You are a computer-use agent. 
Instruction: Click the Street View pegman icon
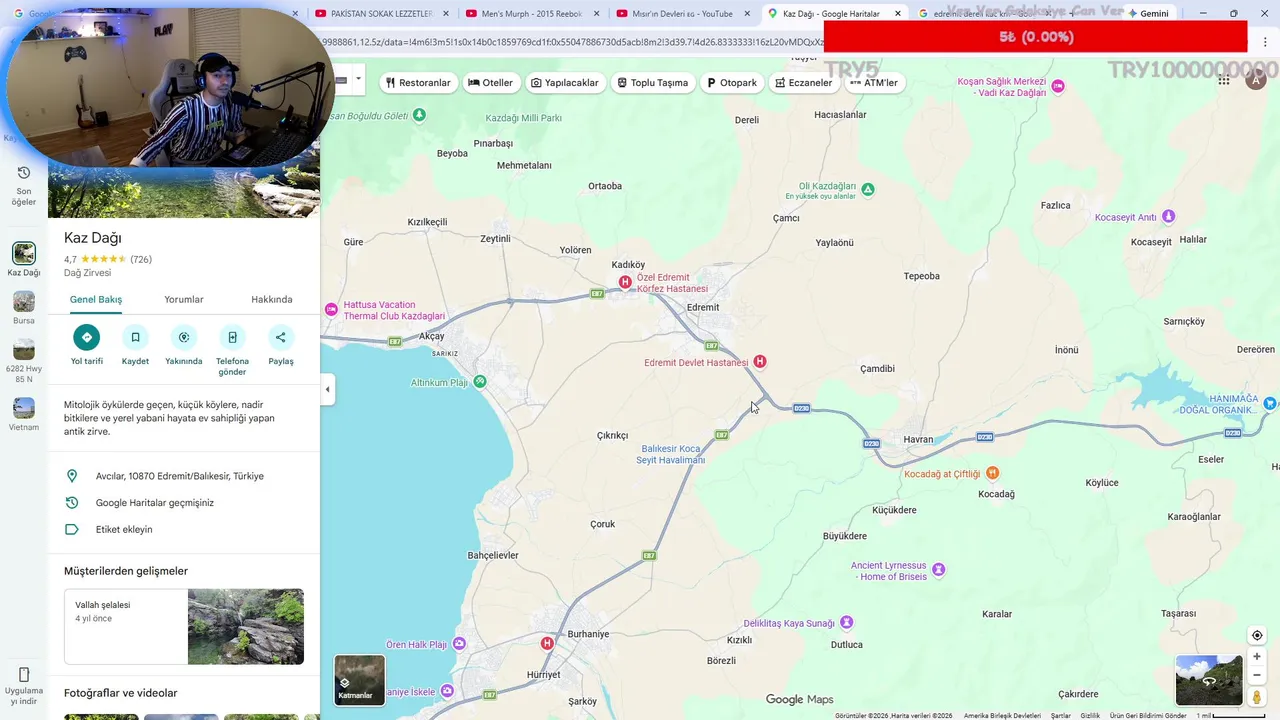point(1257,697)
